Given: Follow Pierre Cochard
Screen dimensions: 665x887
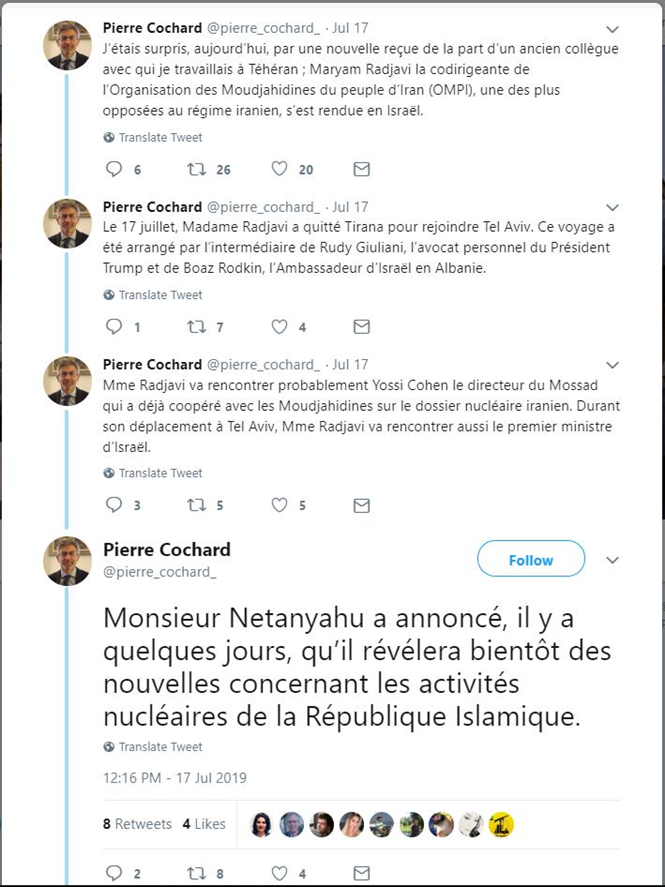Looking at the screenshot, I should [x=530, y=560].
